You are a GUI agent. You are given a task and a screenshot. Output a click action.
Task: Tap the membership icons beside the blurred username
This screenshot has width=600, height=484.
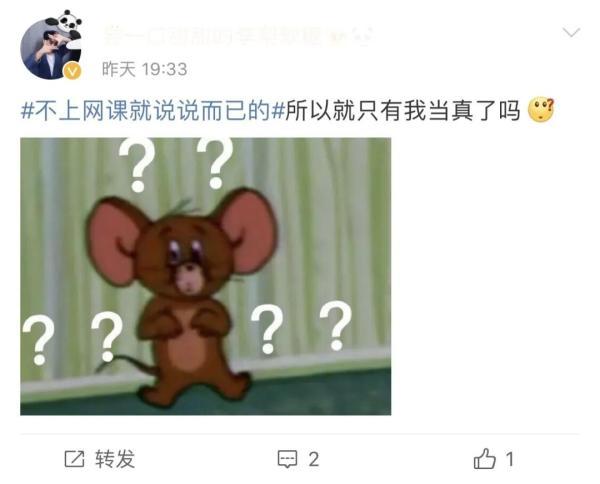pyautogui.click(x=351, y=37)
